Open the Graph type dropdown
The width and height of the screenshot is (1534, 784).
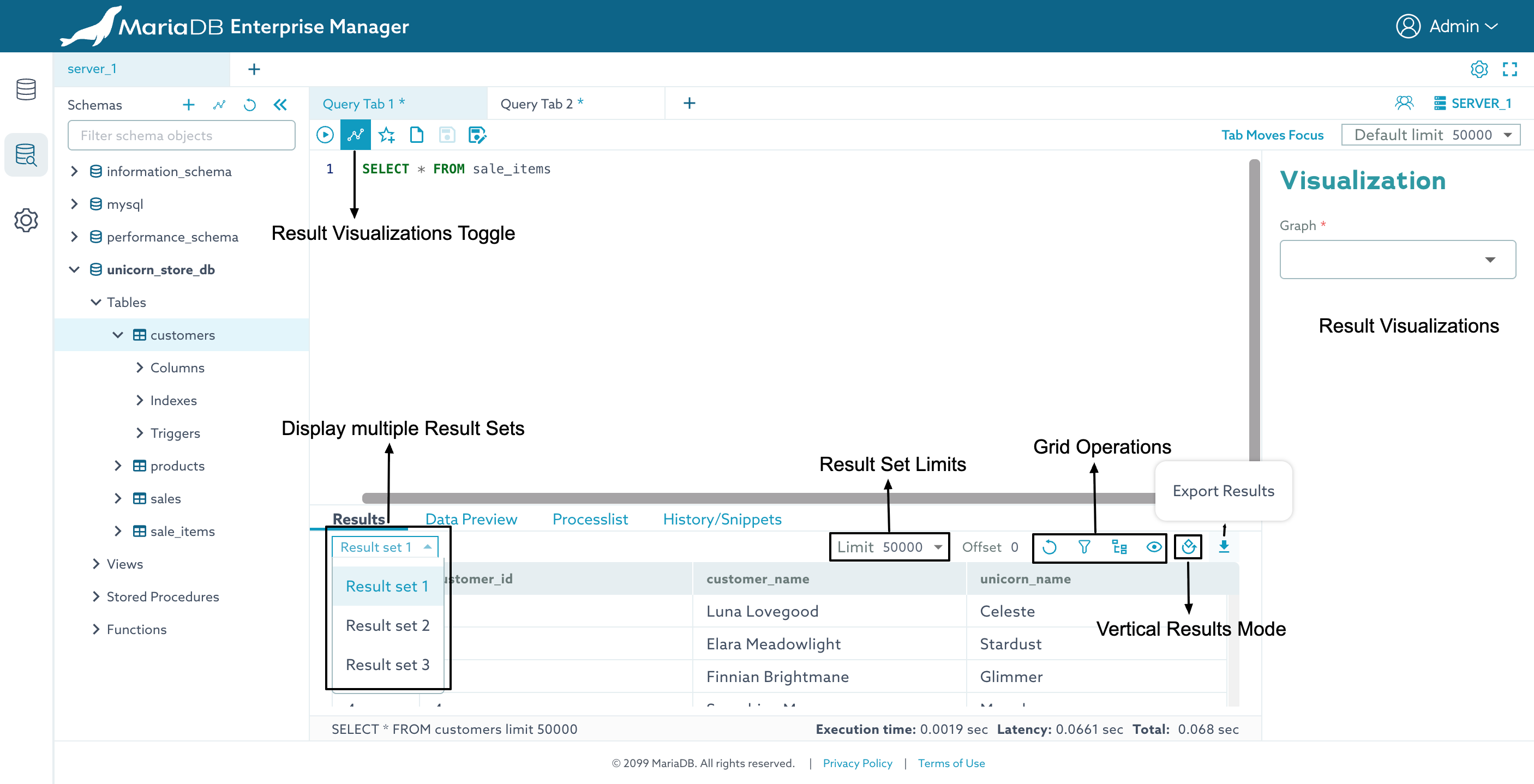tap(1397, 260)
